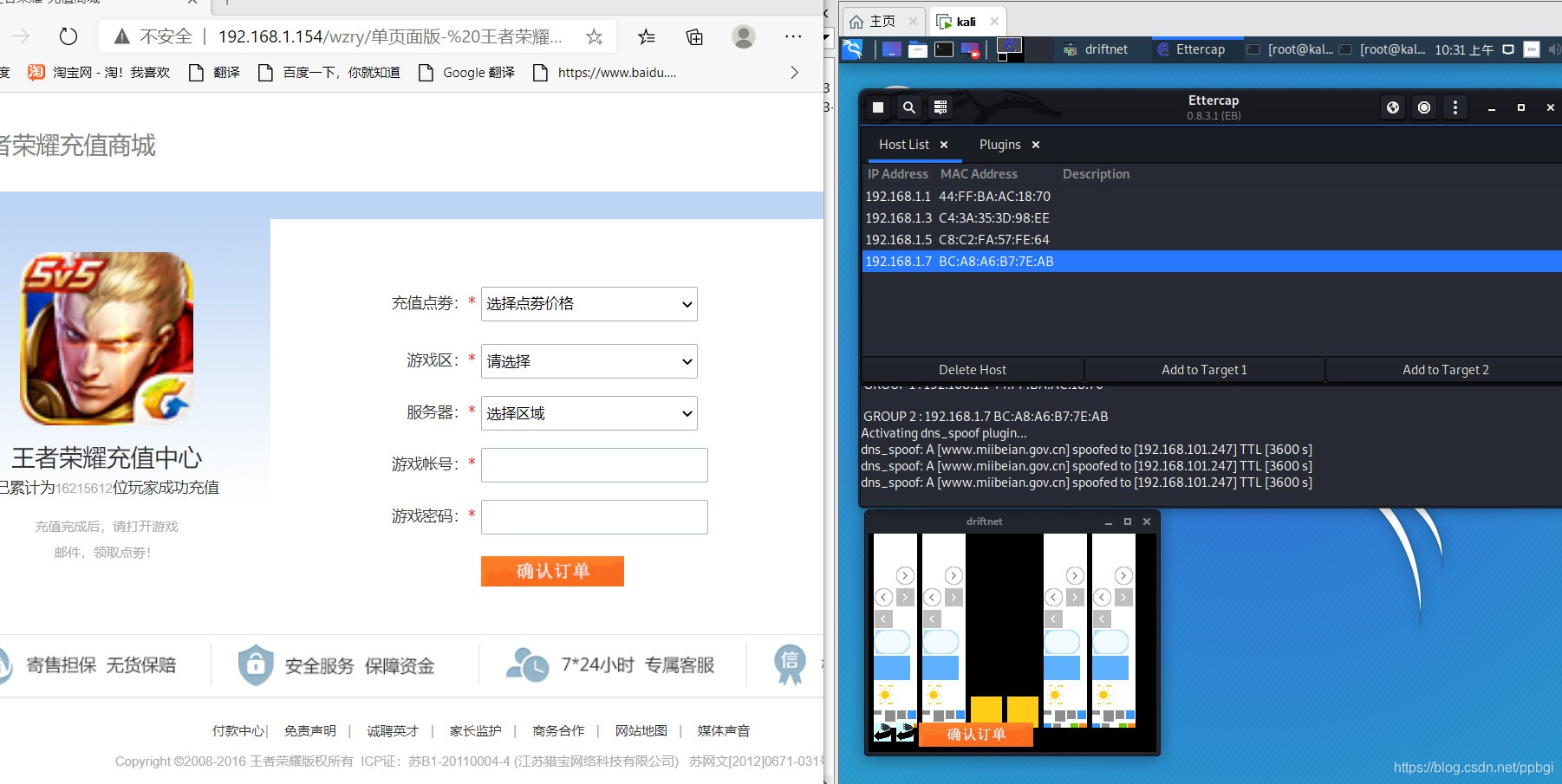Image resolution: width=1562 pixels, height=784 pixels.
Task: Open the Ettercap three-dot menu
Action: click(1455, 107)
